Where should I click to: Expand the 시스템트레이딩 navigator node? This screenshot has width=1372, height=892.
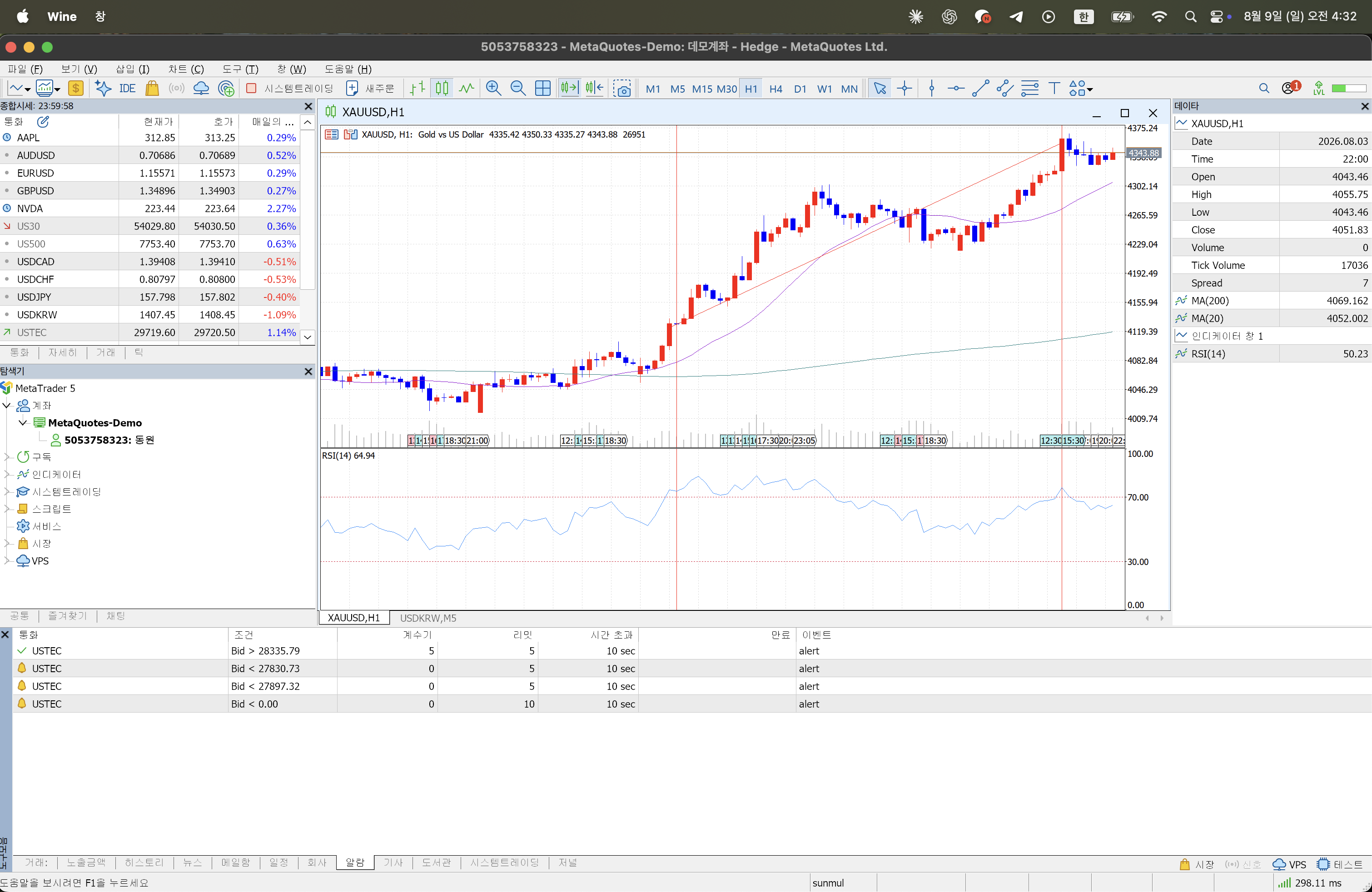pos(7,492)
